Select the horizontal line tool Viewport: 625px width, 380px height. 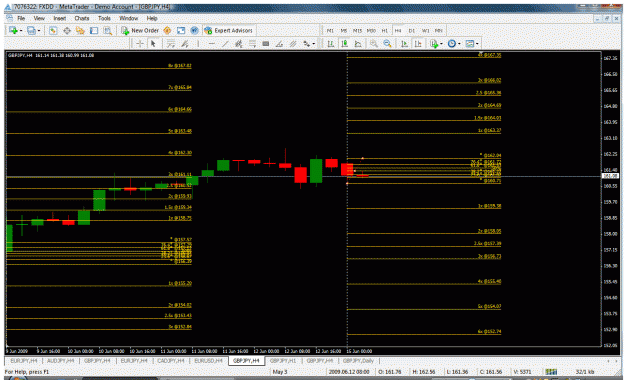point(212,44)
